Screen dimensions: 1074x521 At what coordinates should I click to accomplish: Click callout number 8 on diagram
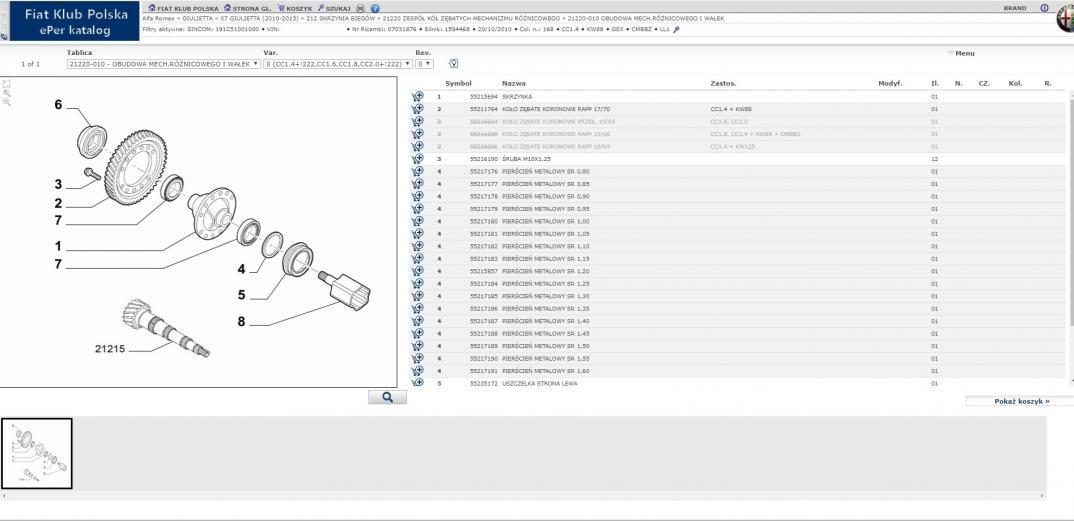tap(241, 321)
